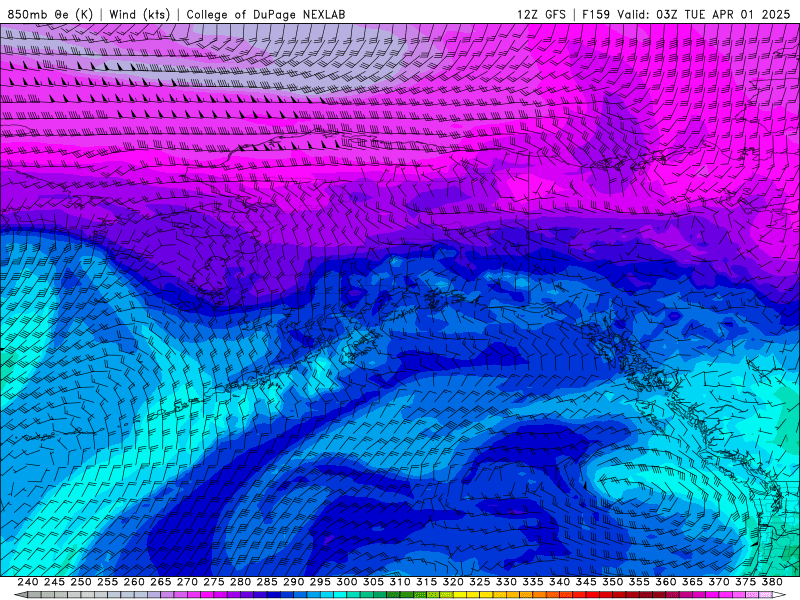Viewport: 800px width, 600px height.
Task: Click the 245 value on the color scale
Action: 54,582
